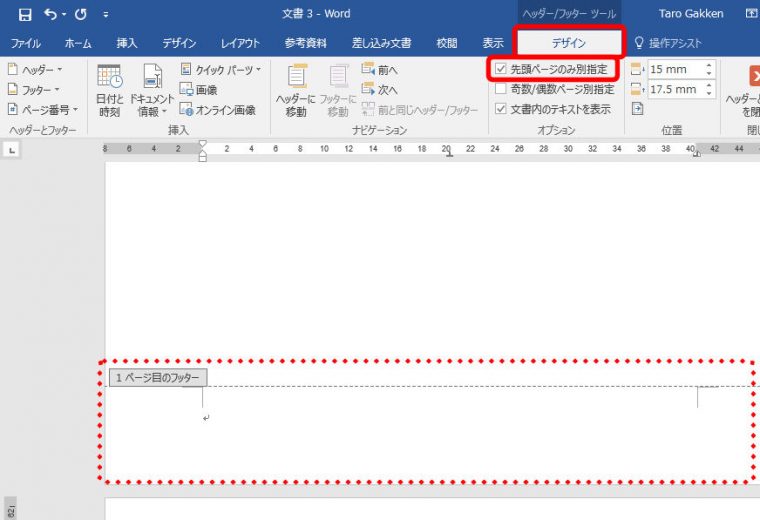This screenshot has height=520, width=760.
Task: Click the 画像 insert picture button
Action: [x=198, y=90]
